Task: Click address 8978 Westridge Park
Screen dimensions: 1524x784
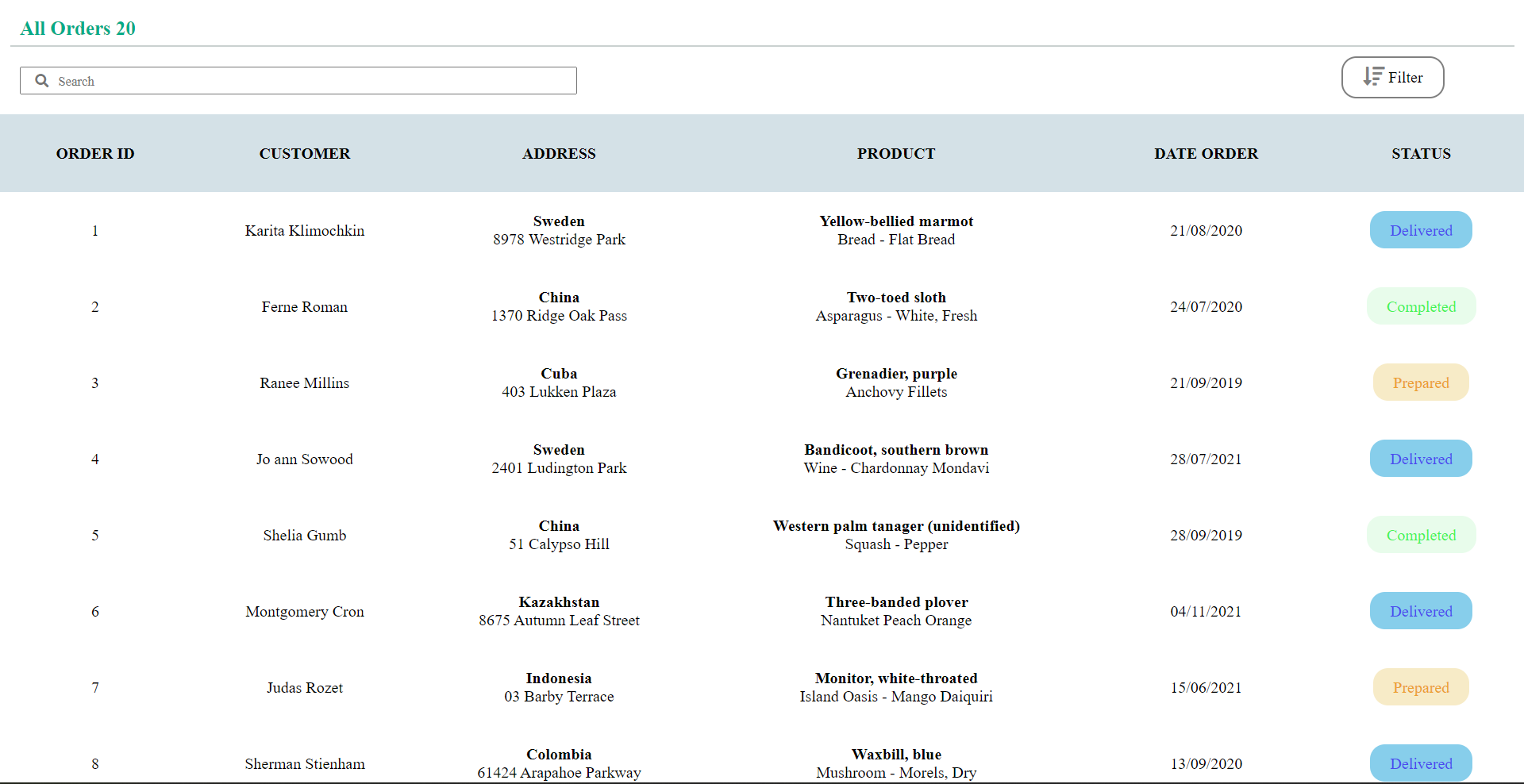Action: (x=559, y=240)
